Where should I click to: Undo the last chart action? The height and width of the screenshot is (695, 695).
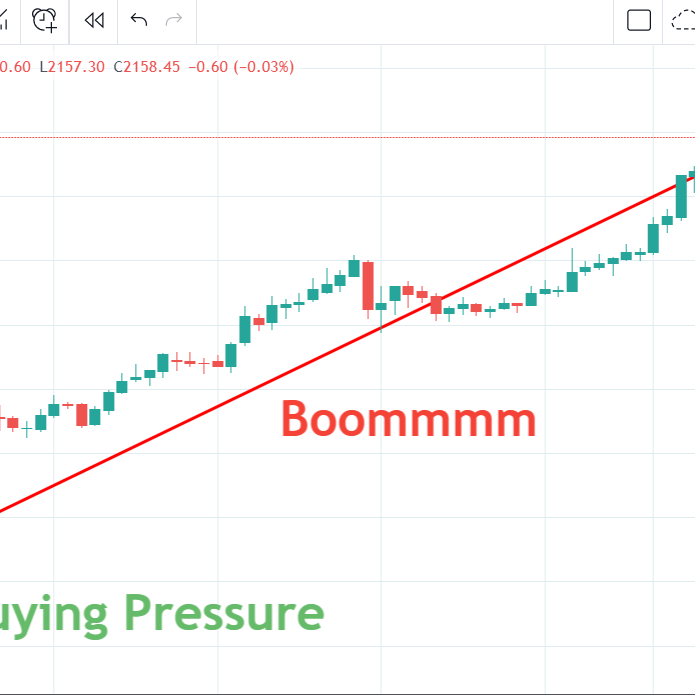pos(139,20)
